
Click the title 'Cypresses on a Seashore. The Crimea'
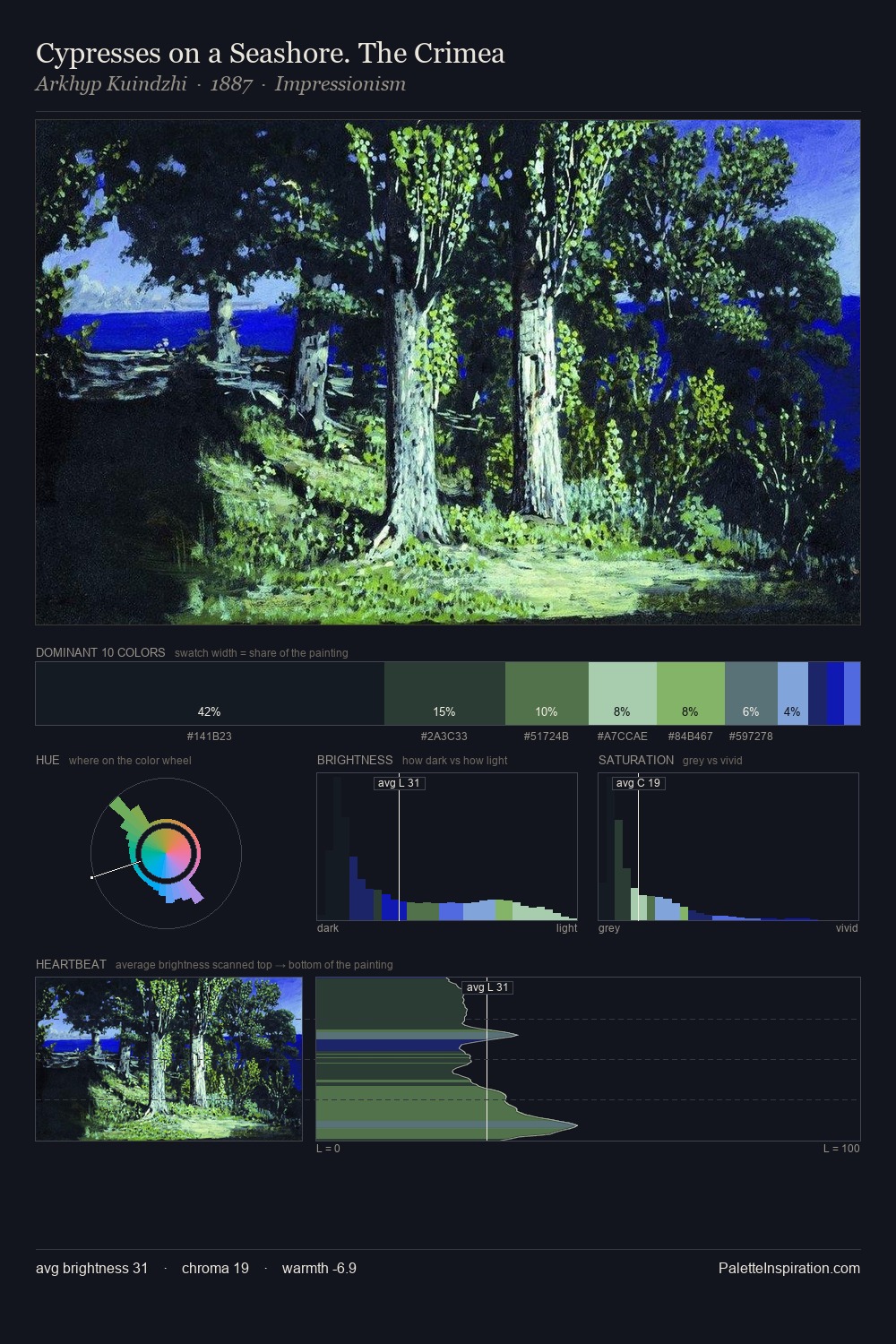(x=271, y=53)
